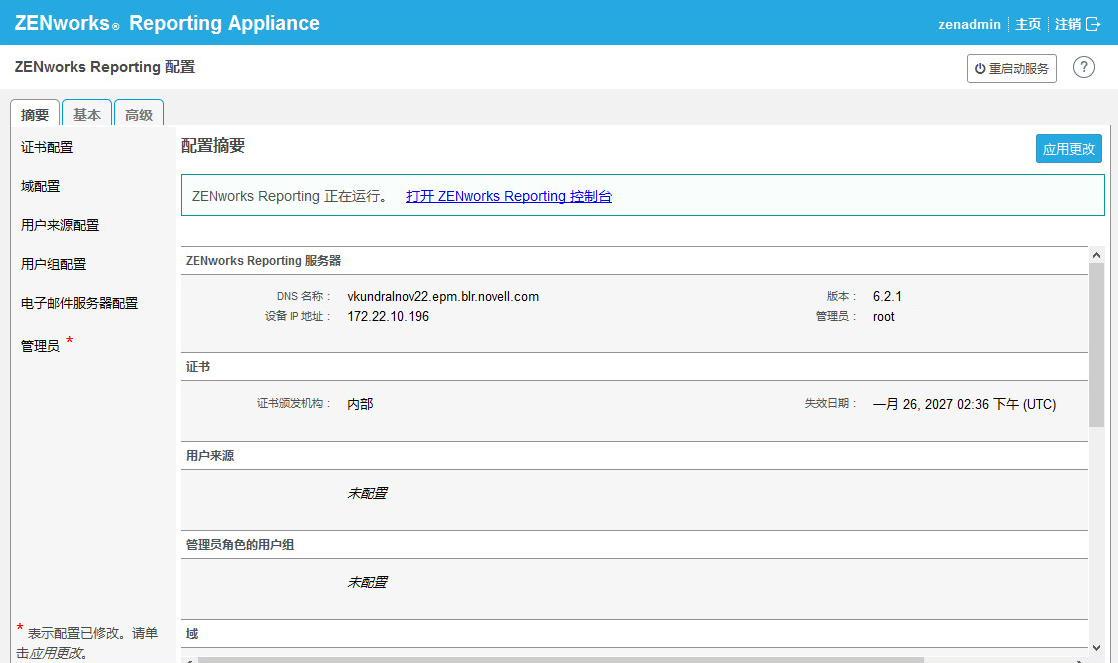The image size is (1118, 663).
Task: Switch to the 摘要 tab
Action: tap(35, 114)
